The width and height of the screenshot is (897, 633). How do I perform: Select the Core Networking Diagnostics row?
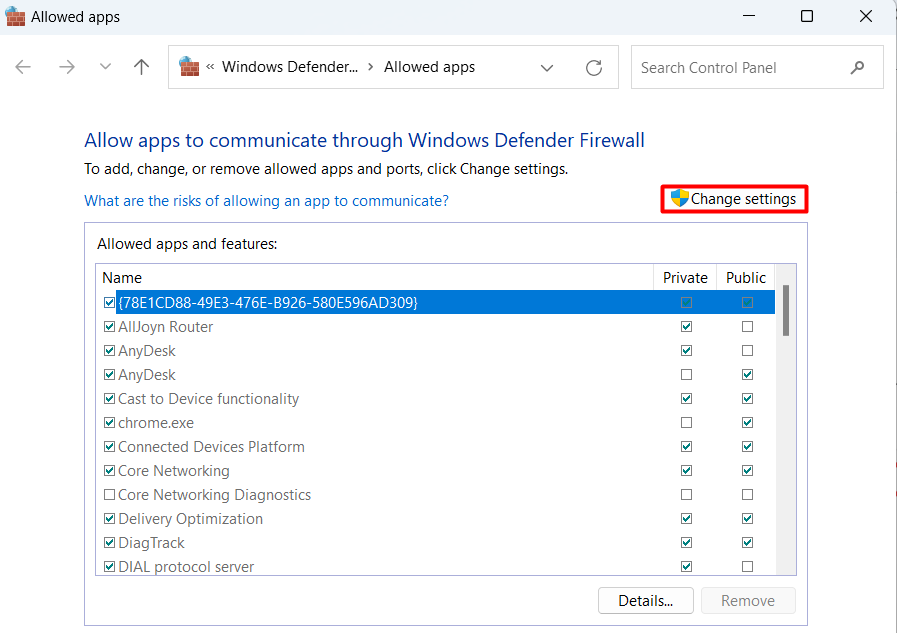(x=435, y=495)
